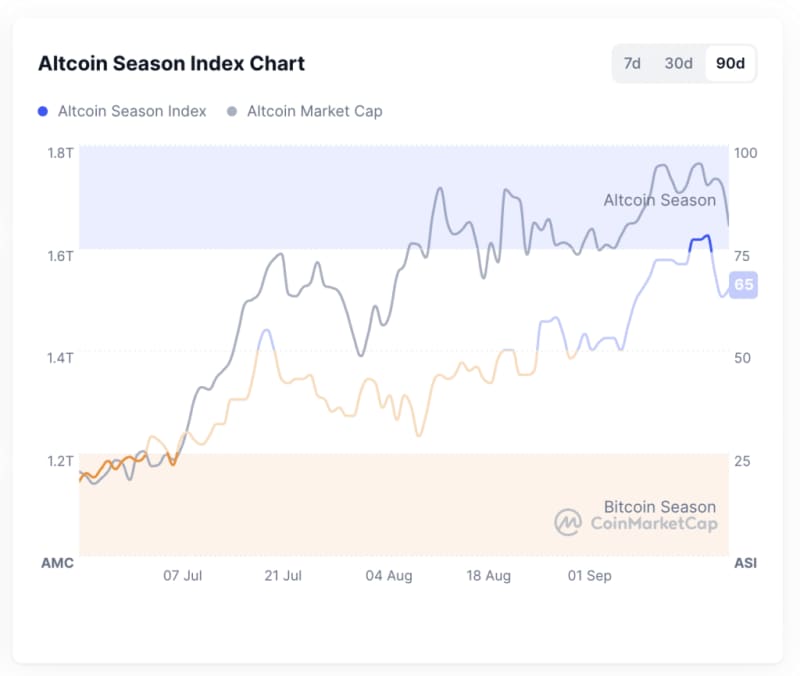Screen dimensions: 800x676
Task: Click the Altcoin Season Index Chart title
Action: (x=171, y=64)
